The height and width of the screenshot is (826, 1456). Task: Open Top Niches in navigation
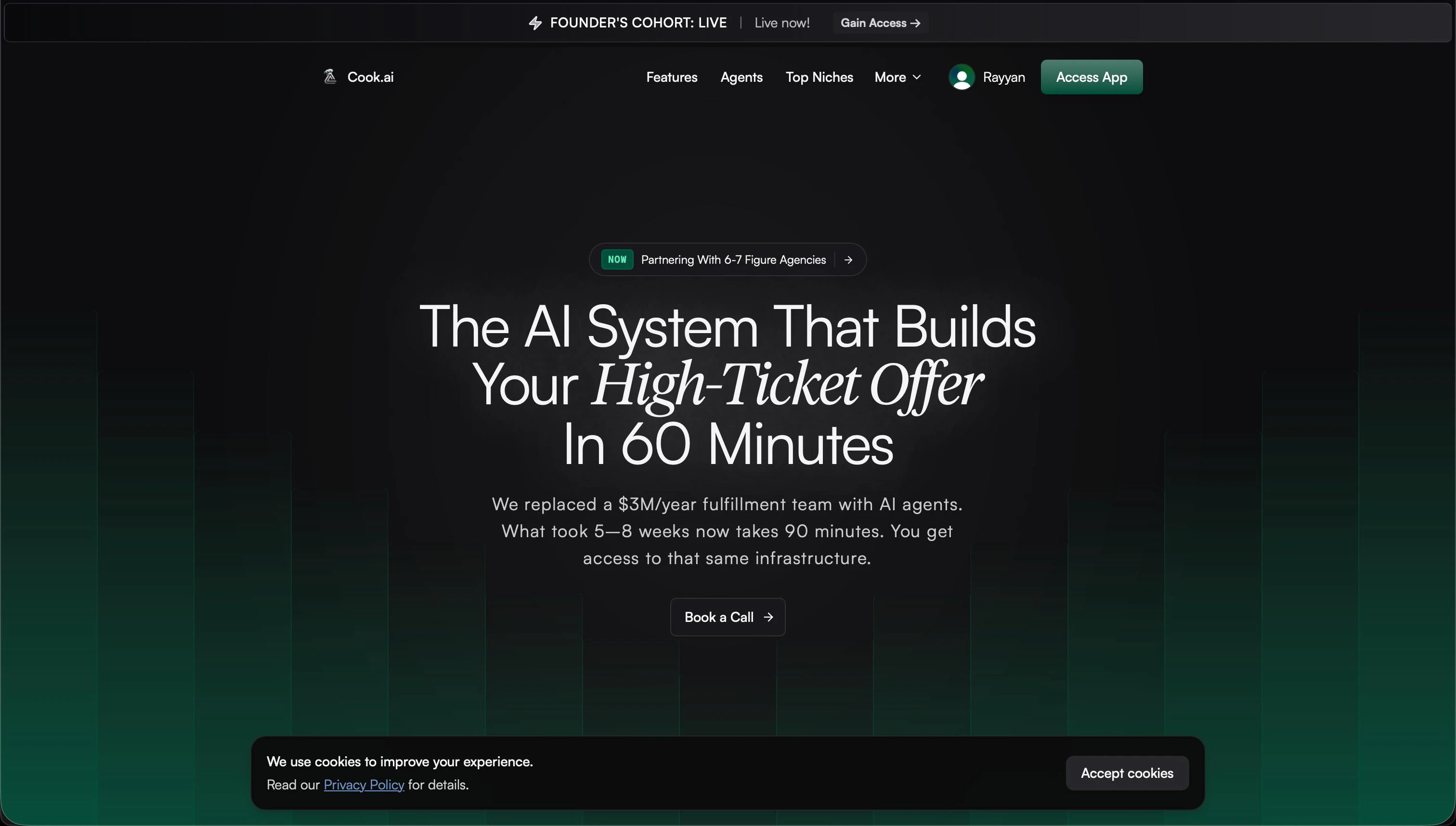[x=819, y=77]
